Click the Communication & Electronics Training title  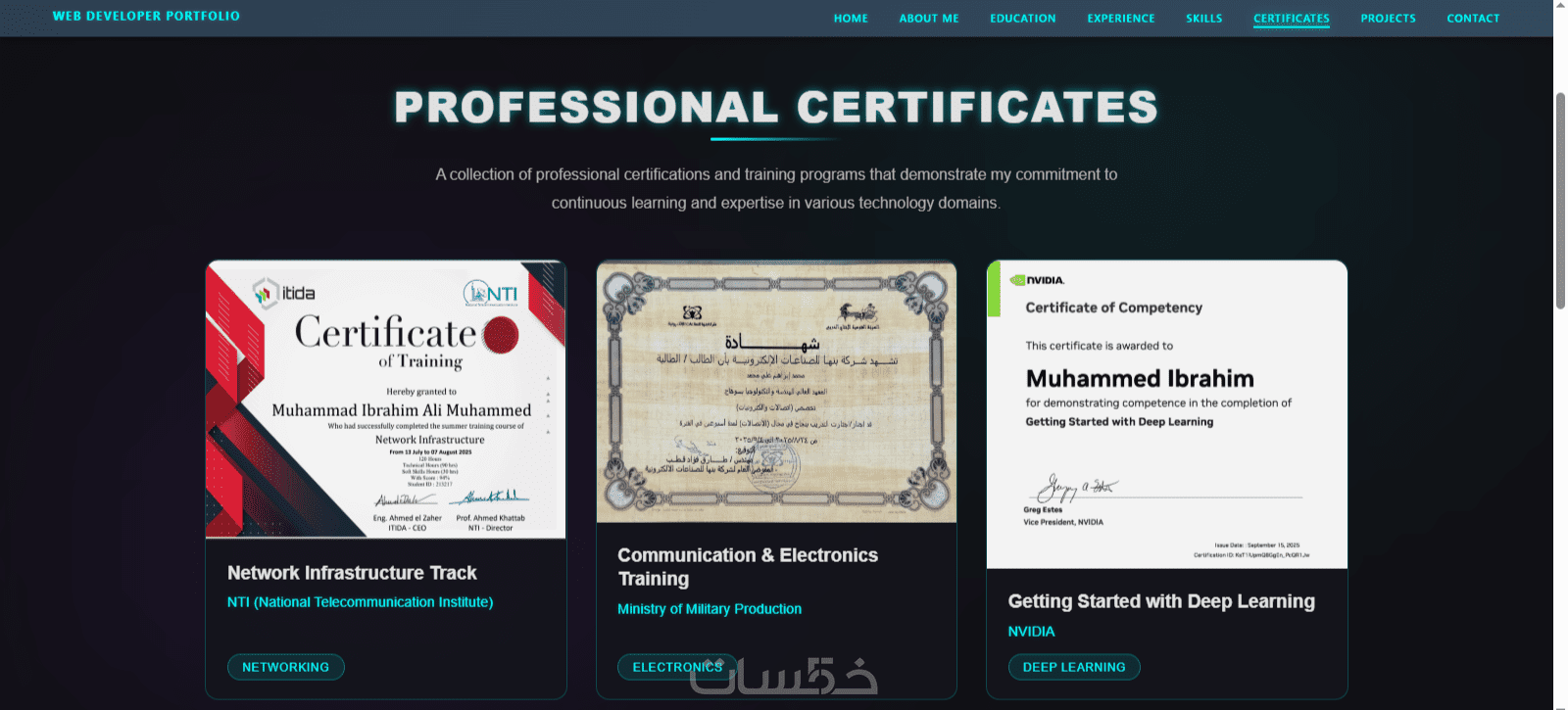click(748, 567)
